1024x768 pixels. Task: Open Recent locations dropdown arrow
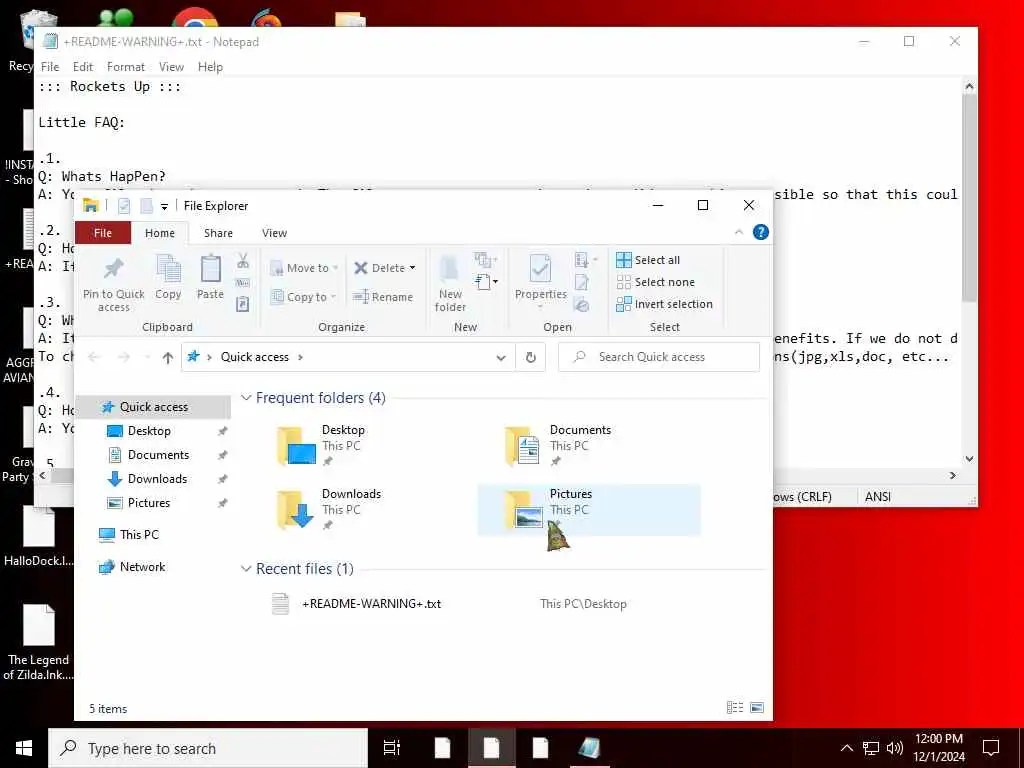point(148,357)
